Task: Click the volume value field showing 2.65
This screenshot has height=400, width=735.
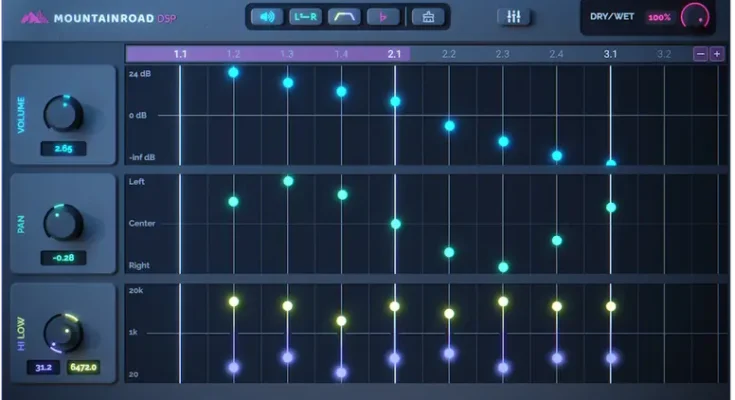Action: click(x=63, y=149)
